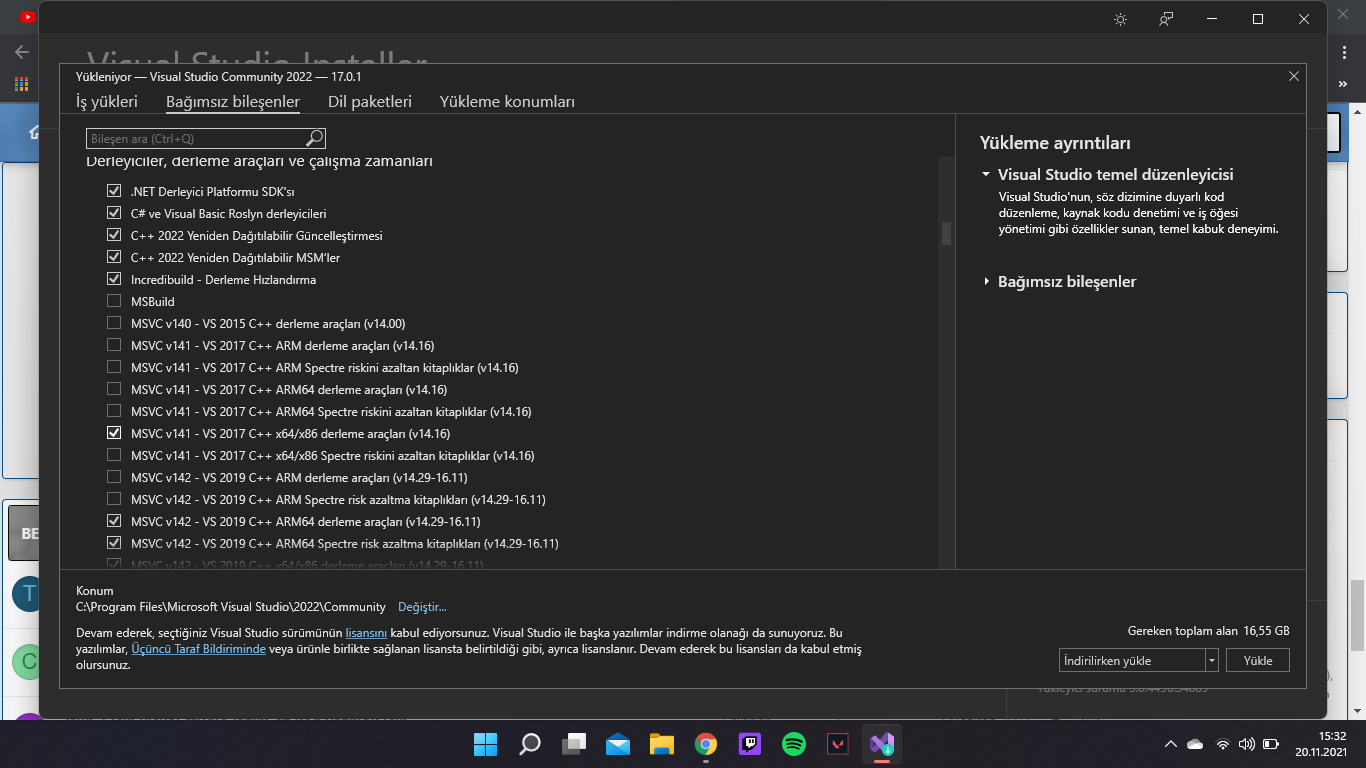Select the Bağımsız bileşenler tab
This screenshot has height=768, width=1366.
pos(233,102)
